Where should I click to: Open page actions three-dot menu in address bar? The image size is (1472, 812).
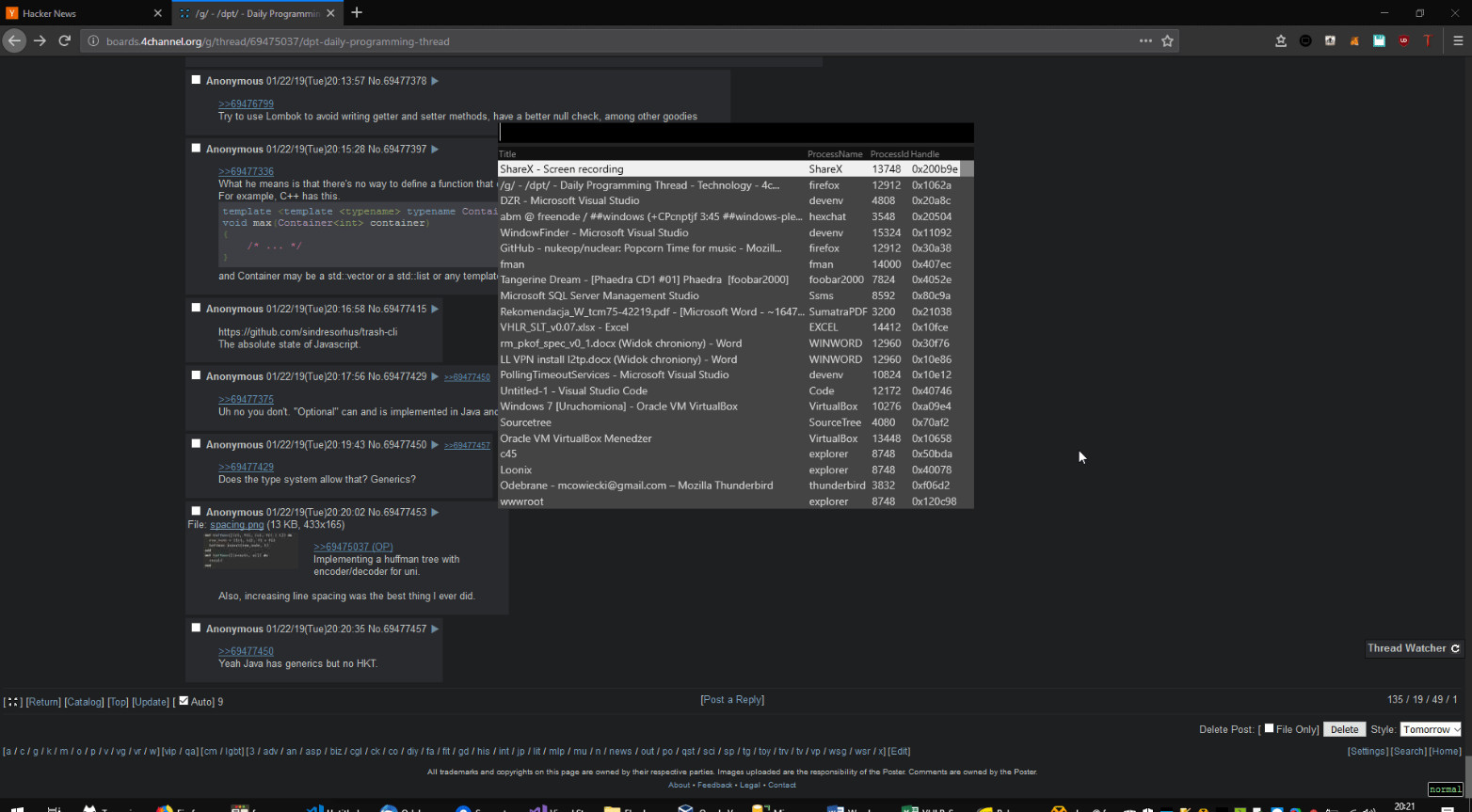1145,40
